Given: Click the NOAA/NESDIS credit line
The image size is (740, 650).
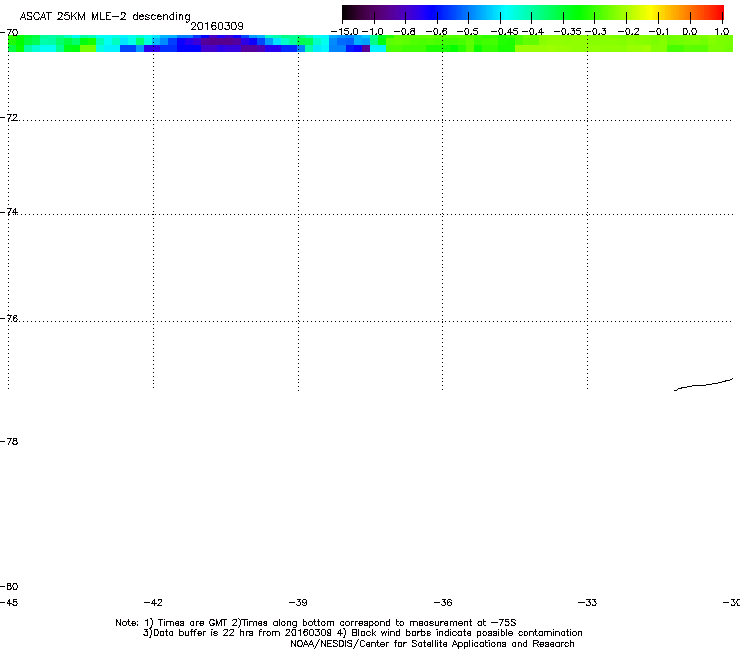Looking at the screenshot, I should [432, 644].
